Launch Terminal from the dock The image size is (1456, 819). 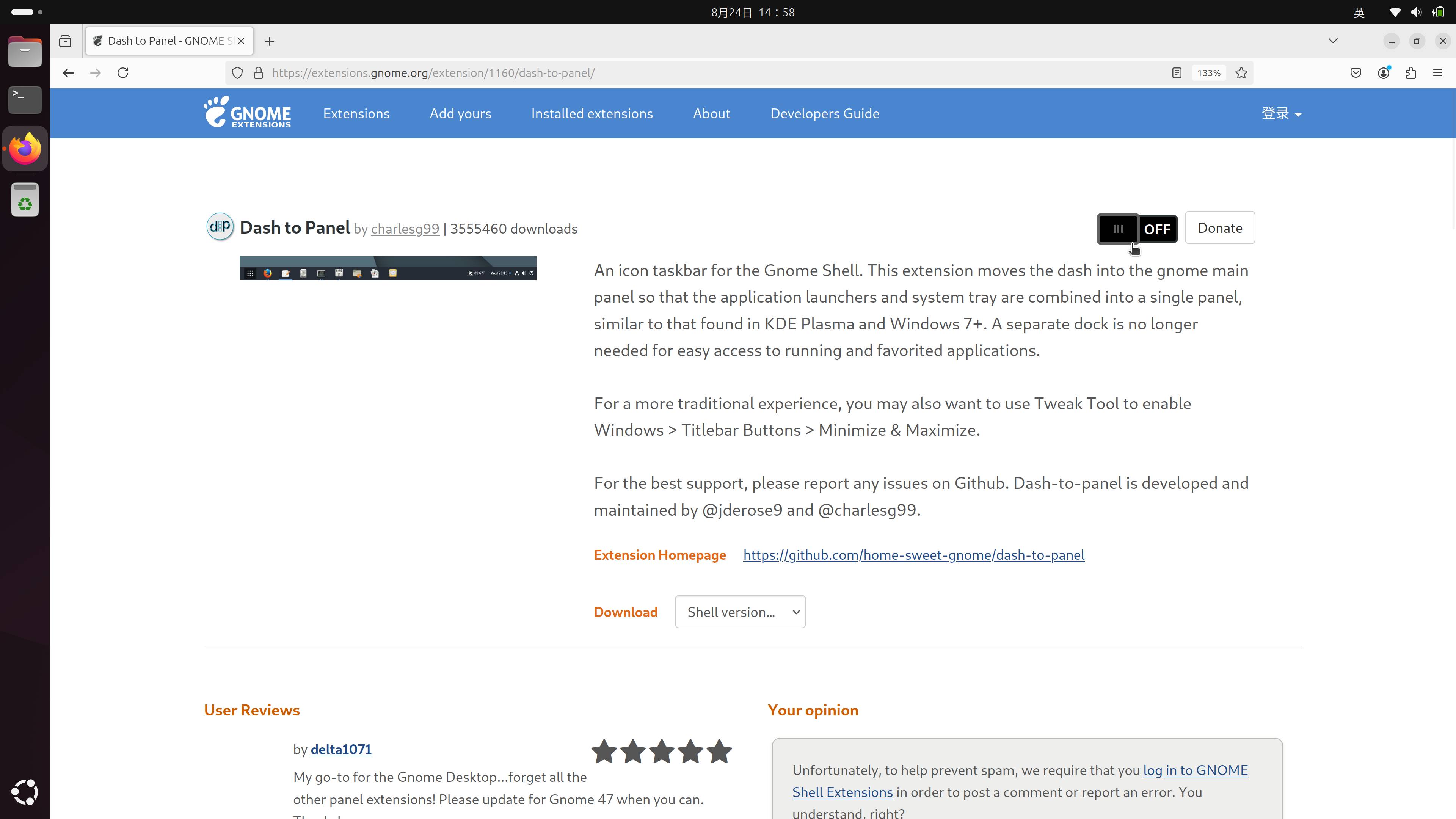pyautogui.click(x=25, y=99)
